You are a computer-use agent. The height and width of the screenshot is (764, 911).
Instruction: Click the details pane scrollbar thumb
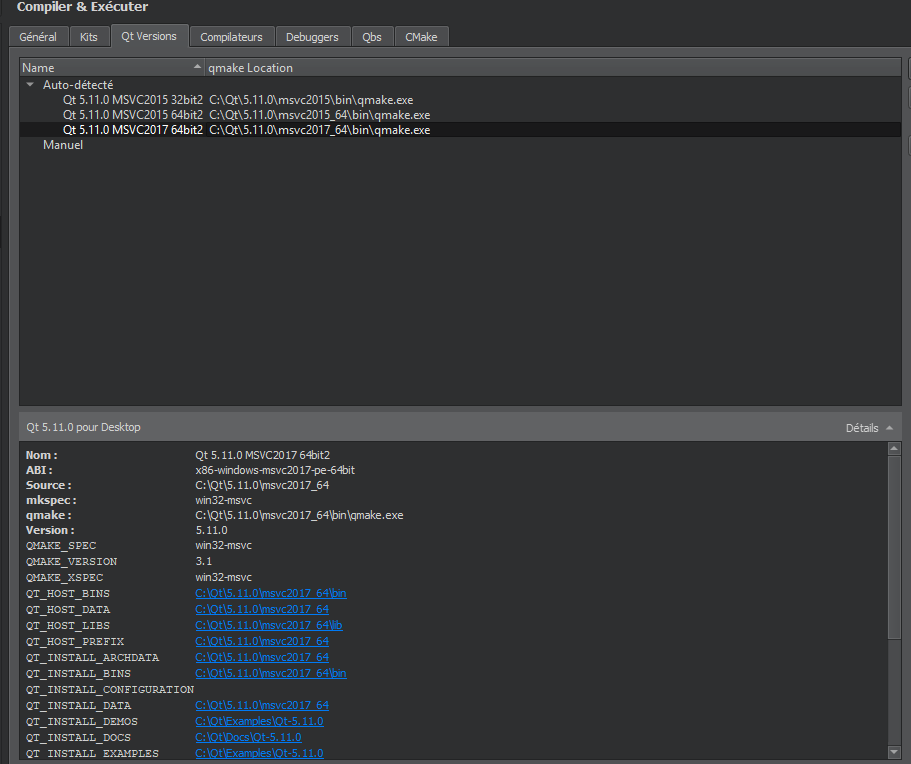pyautogui.click(x=894, y=546)
